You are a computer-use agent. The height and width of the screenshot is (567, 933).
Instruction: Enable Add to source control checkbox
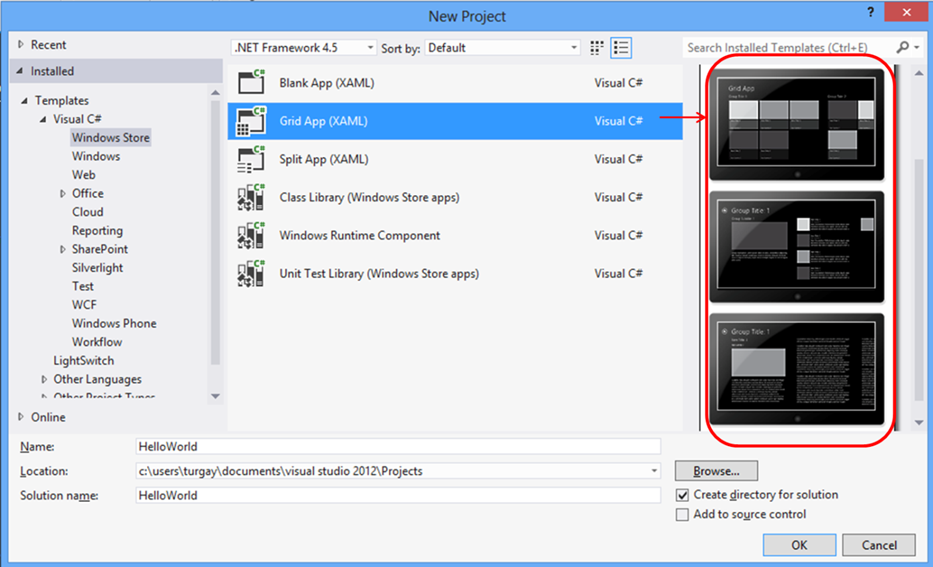point(683,515)
